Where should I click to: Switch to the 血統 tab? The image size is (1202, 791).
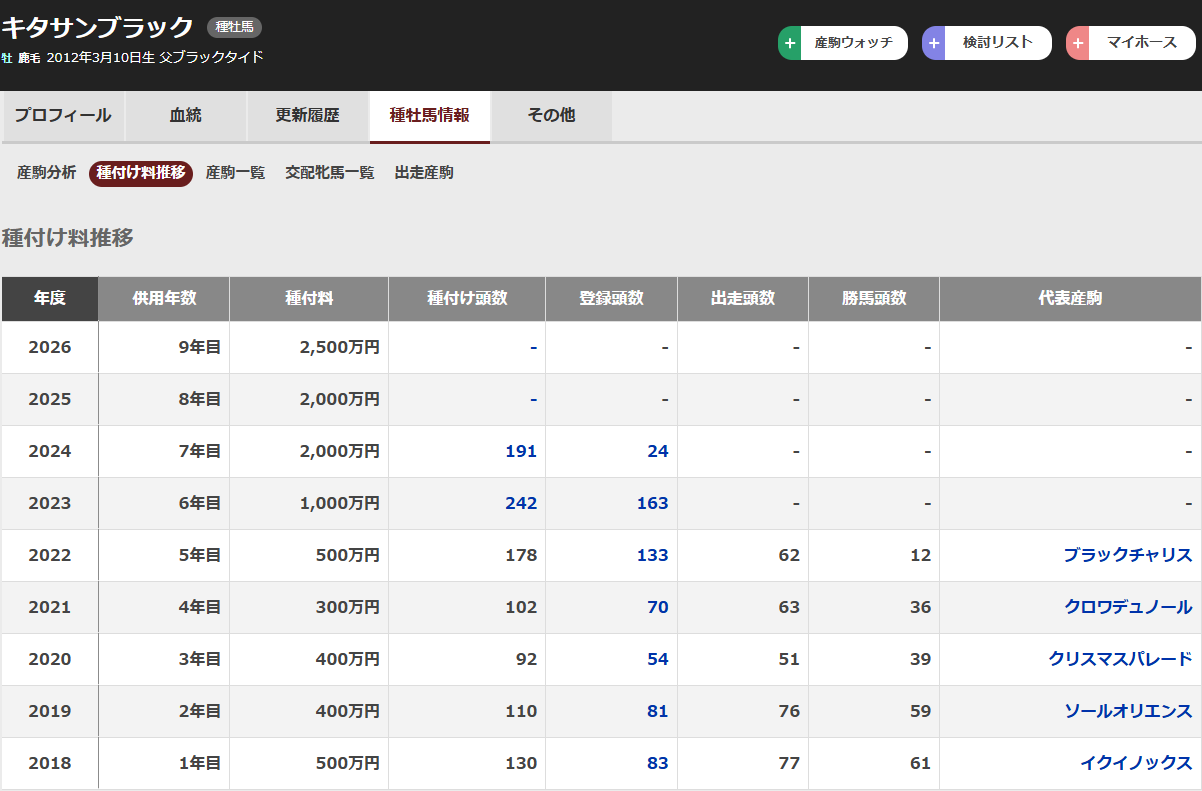click(186, 116)
